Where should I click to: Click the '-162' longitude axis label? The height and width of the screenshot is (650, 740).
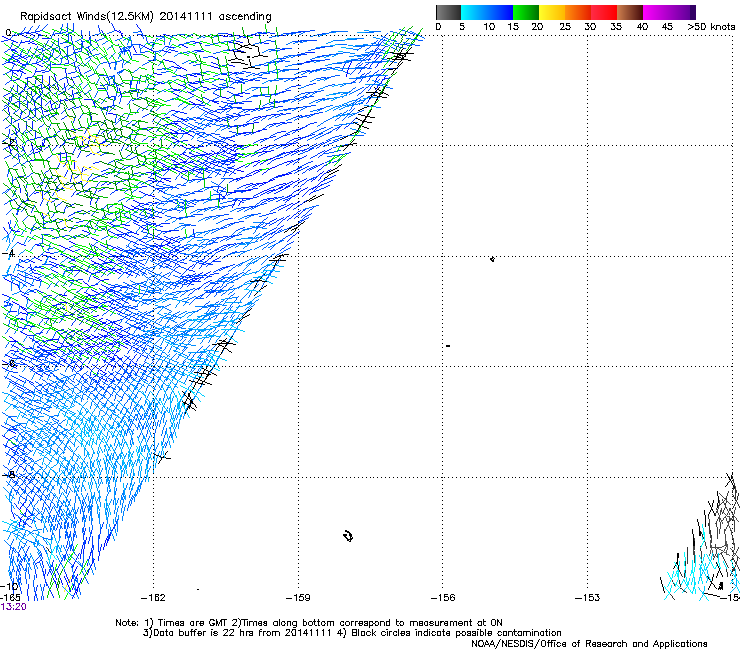153,598
